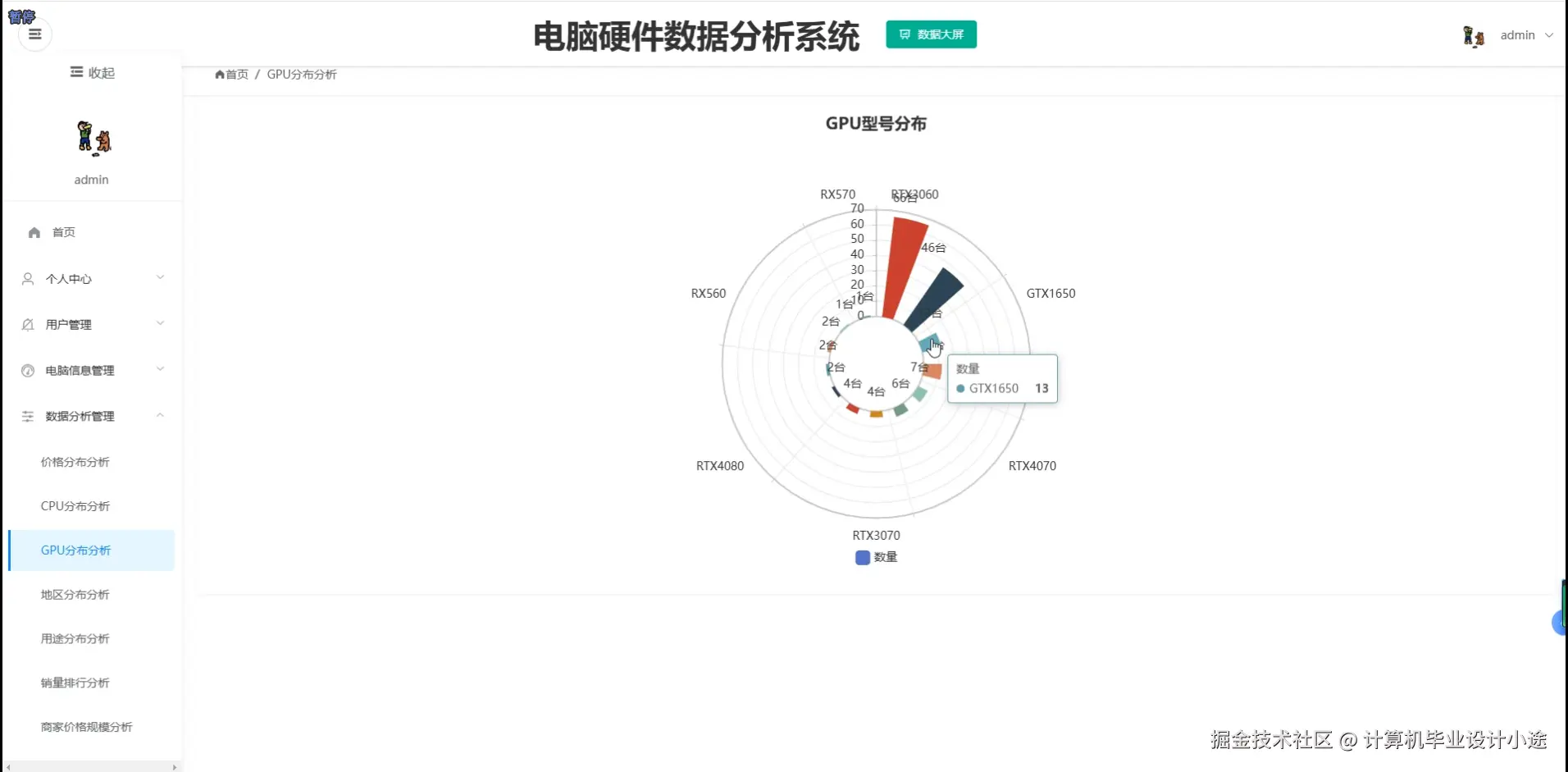
Task: Click the admin avatar image top-right
Action: (1474, 35)
